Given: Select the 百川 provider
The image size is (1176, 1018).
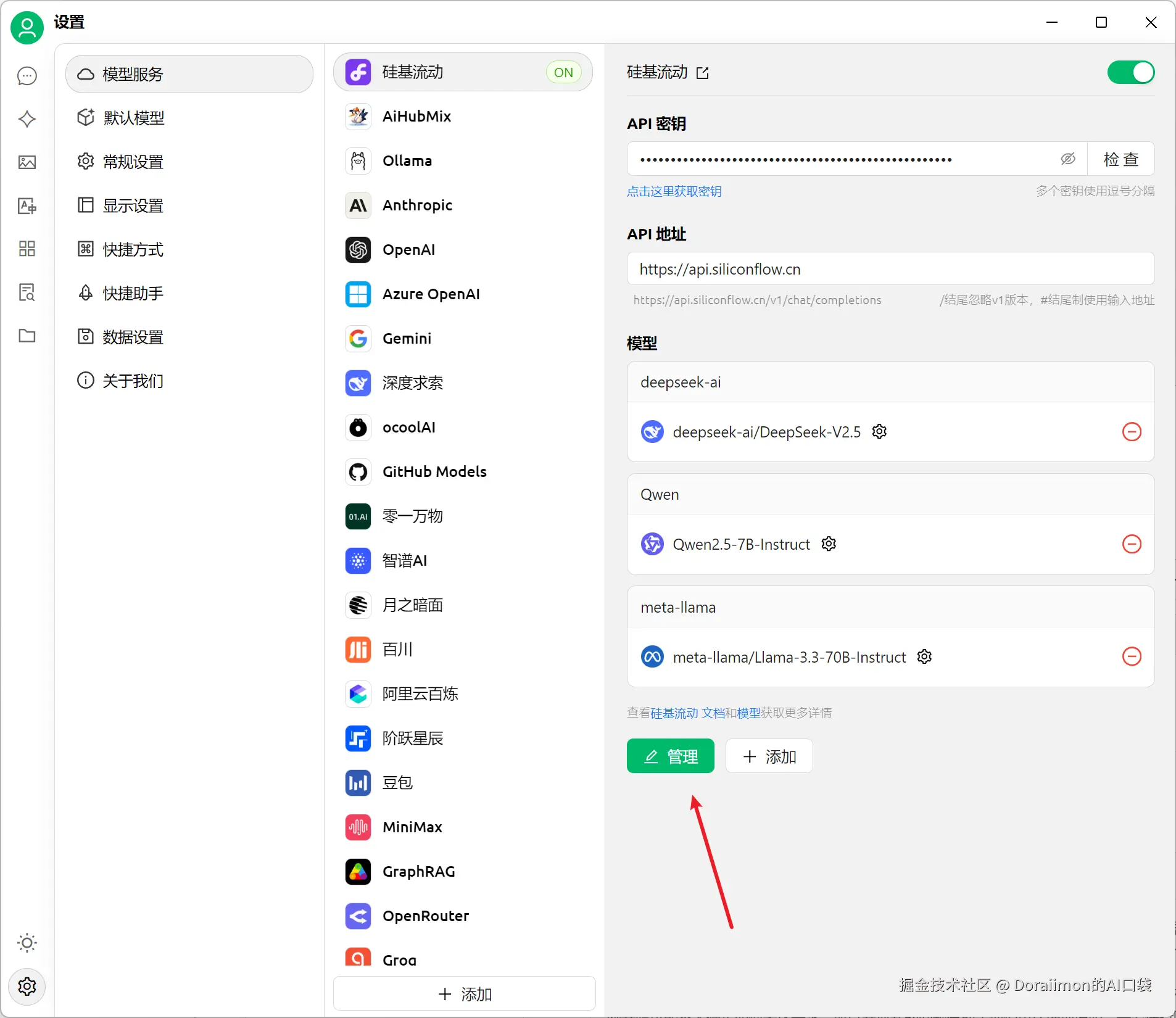Looking at the screenshot, I should click(x=463, y=650).
